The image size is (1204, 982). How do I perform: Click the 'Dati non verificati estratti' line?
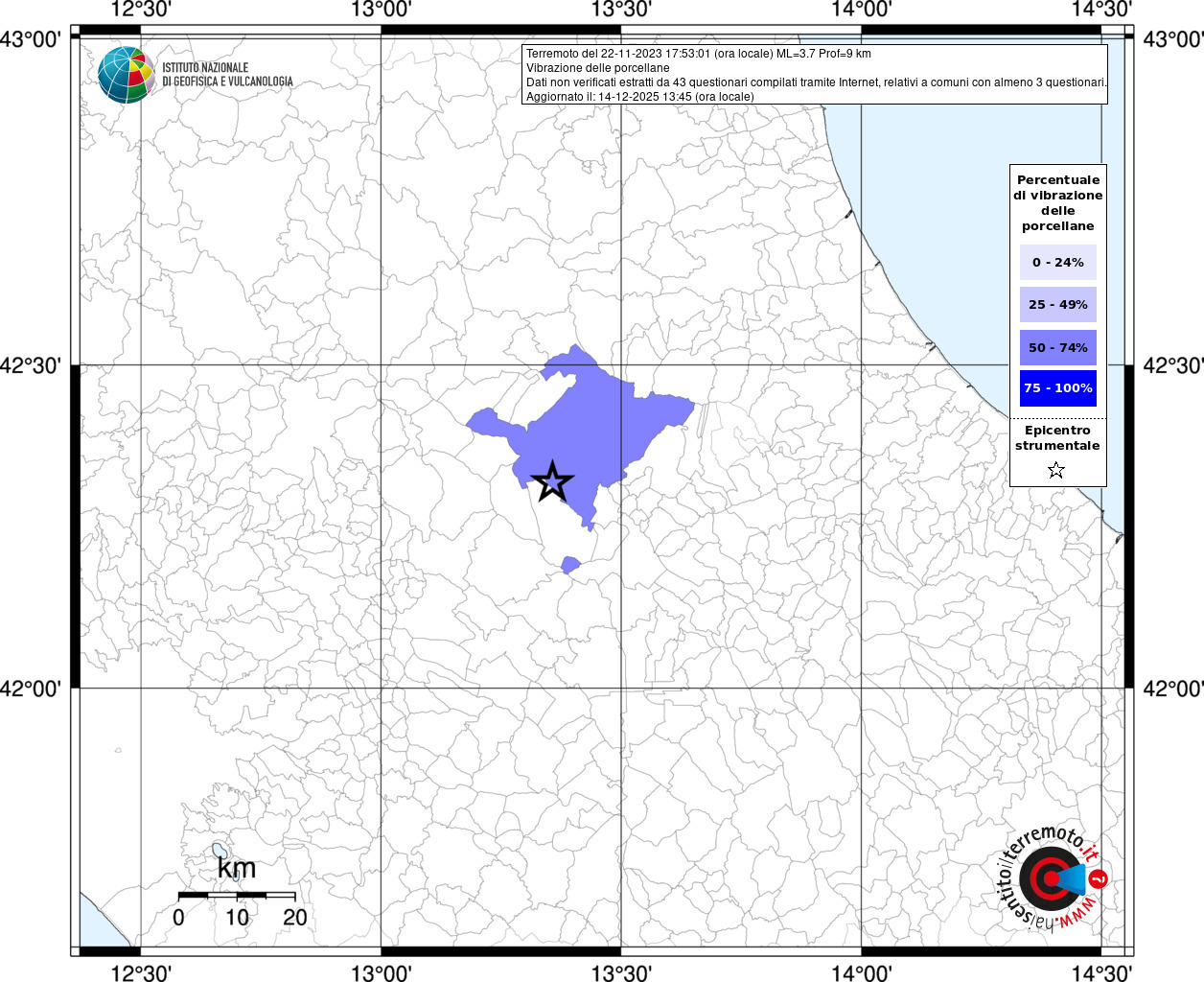tap(817, 82)
